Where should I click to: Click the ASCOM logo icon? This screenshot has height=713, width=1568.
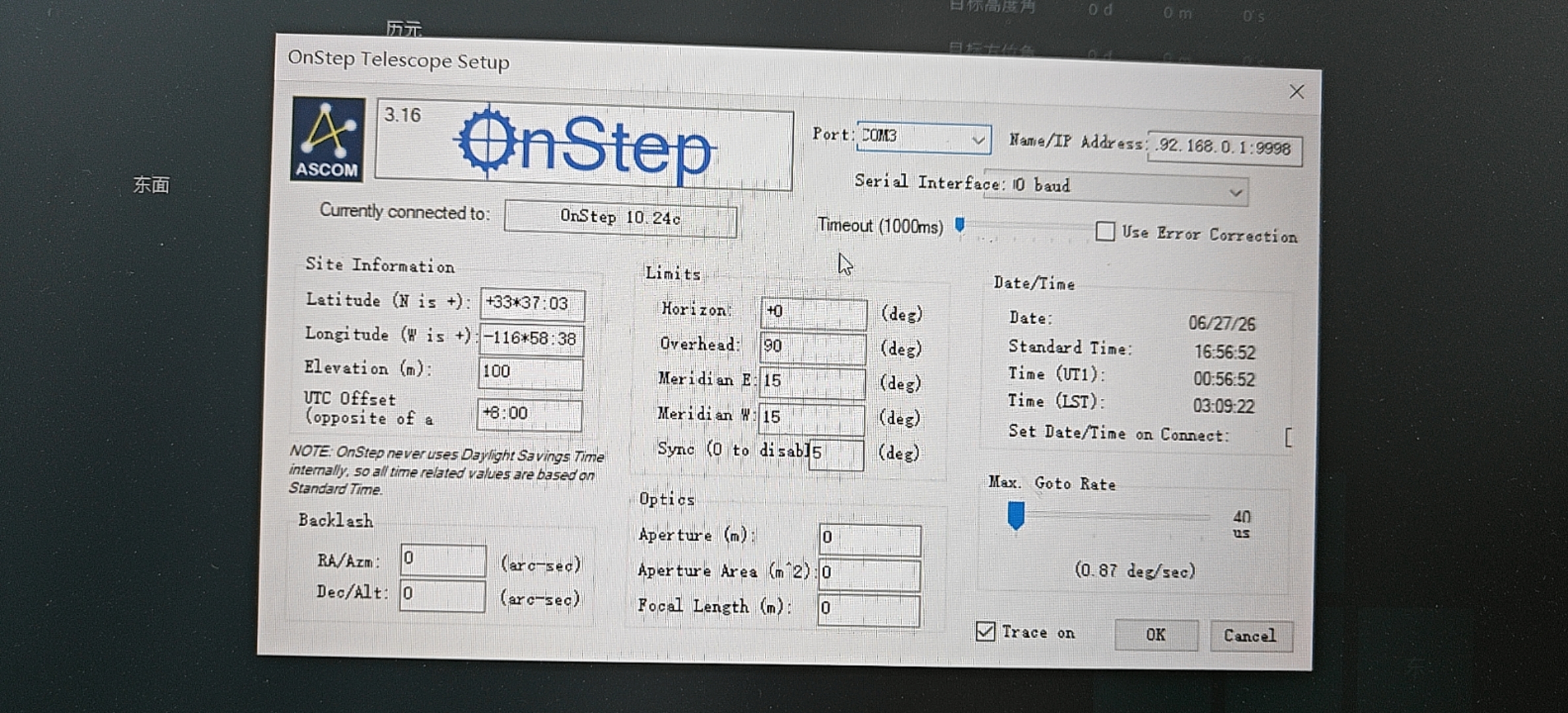(327, 139)
